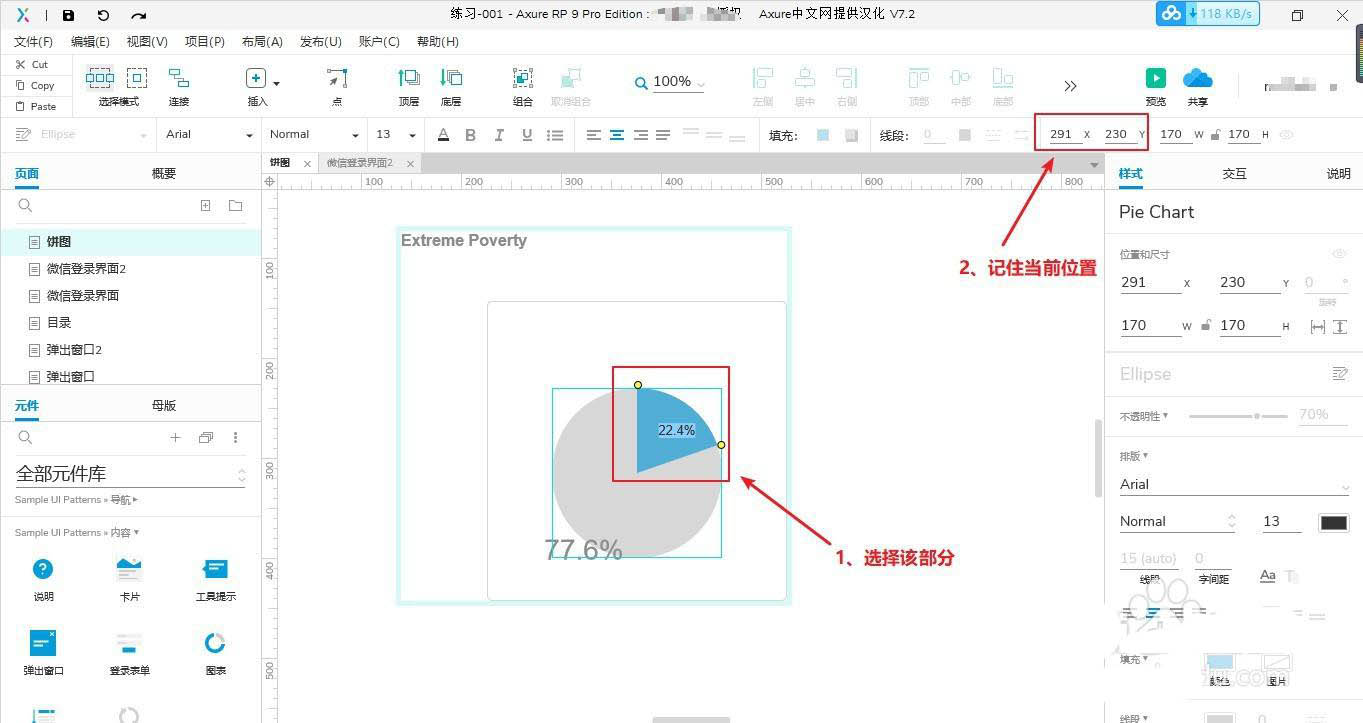This screenshot has width=1363, height=723.
Task: Choose the contained selection mode icon
Action: coord(137,78)
